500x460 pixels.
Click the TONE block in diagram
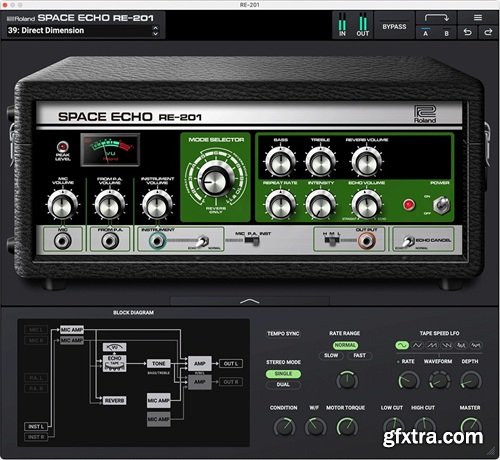(x=159, y=363)
